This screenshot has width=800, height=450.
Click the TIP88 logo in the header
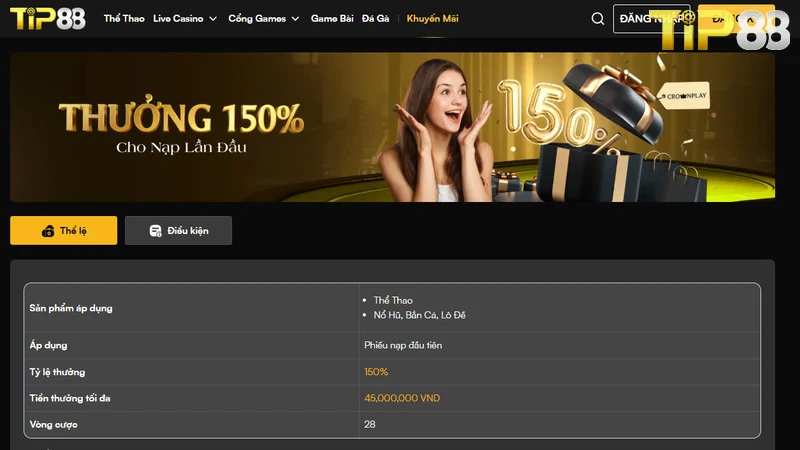click(47, 18)
